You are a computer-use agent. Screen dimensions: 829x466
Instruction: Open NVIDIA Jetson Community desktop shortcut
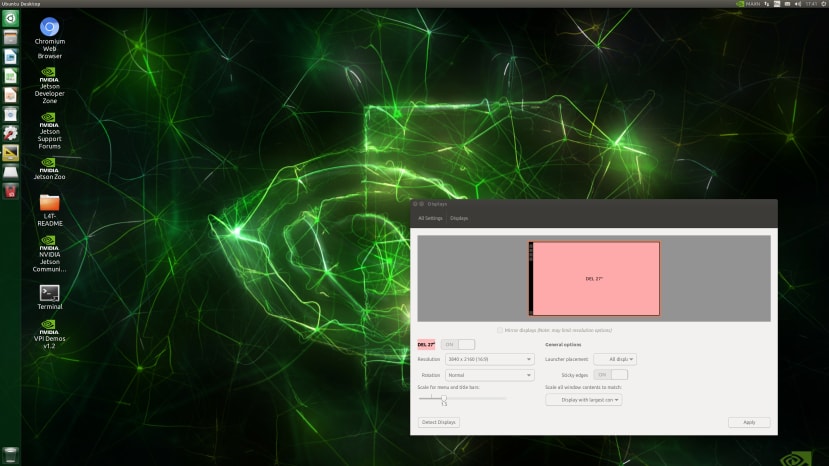tap(50, 254)
